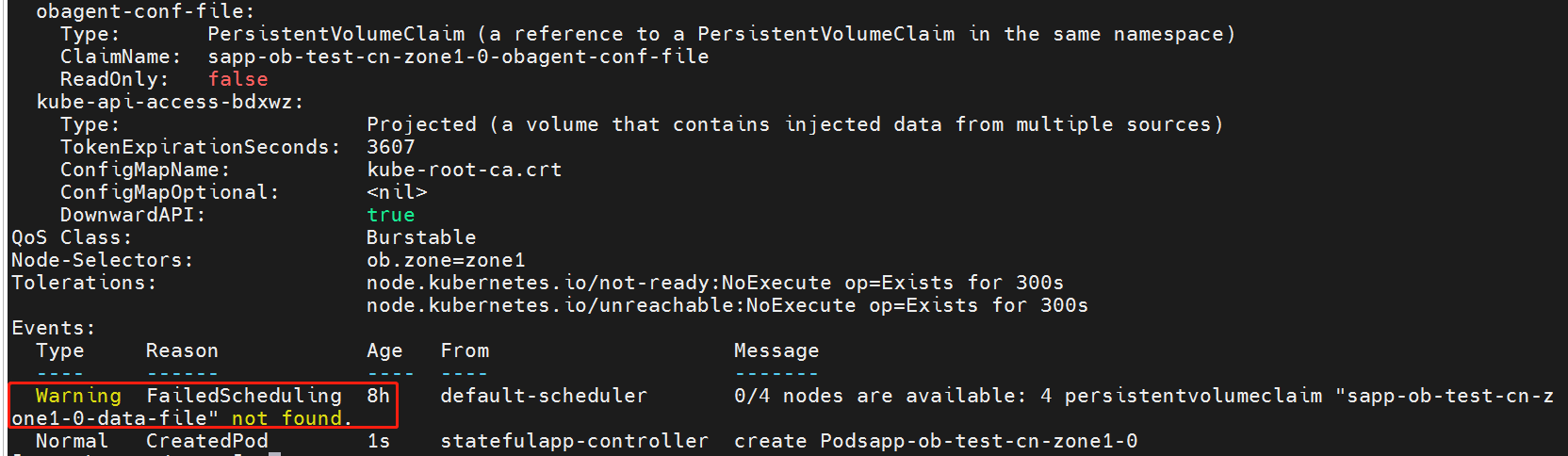Click the TokenExpirationSeconds value 3607
The height and width of the screenshot is (456, 1568).
pyautogui.click(x=390, y=147)
